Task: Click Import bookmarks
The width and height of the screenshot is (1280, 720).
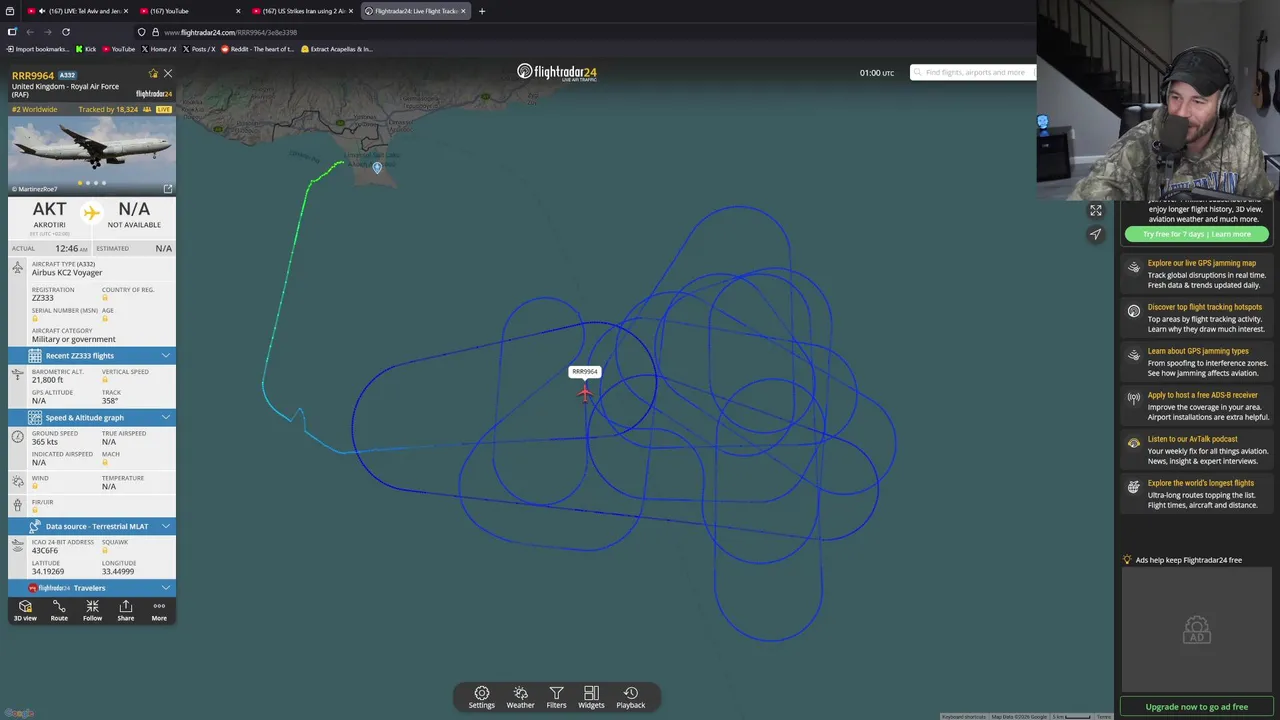Action: coord(38,49)
